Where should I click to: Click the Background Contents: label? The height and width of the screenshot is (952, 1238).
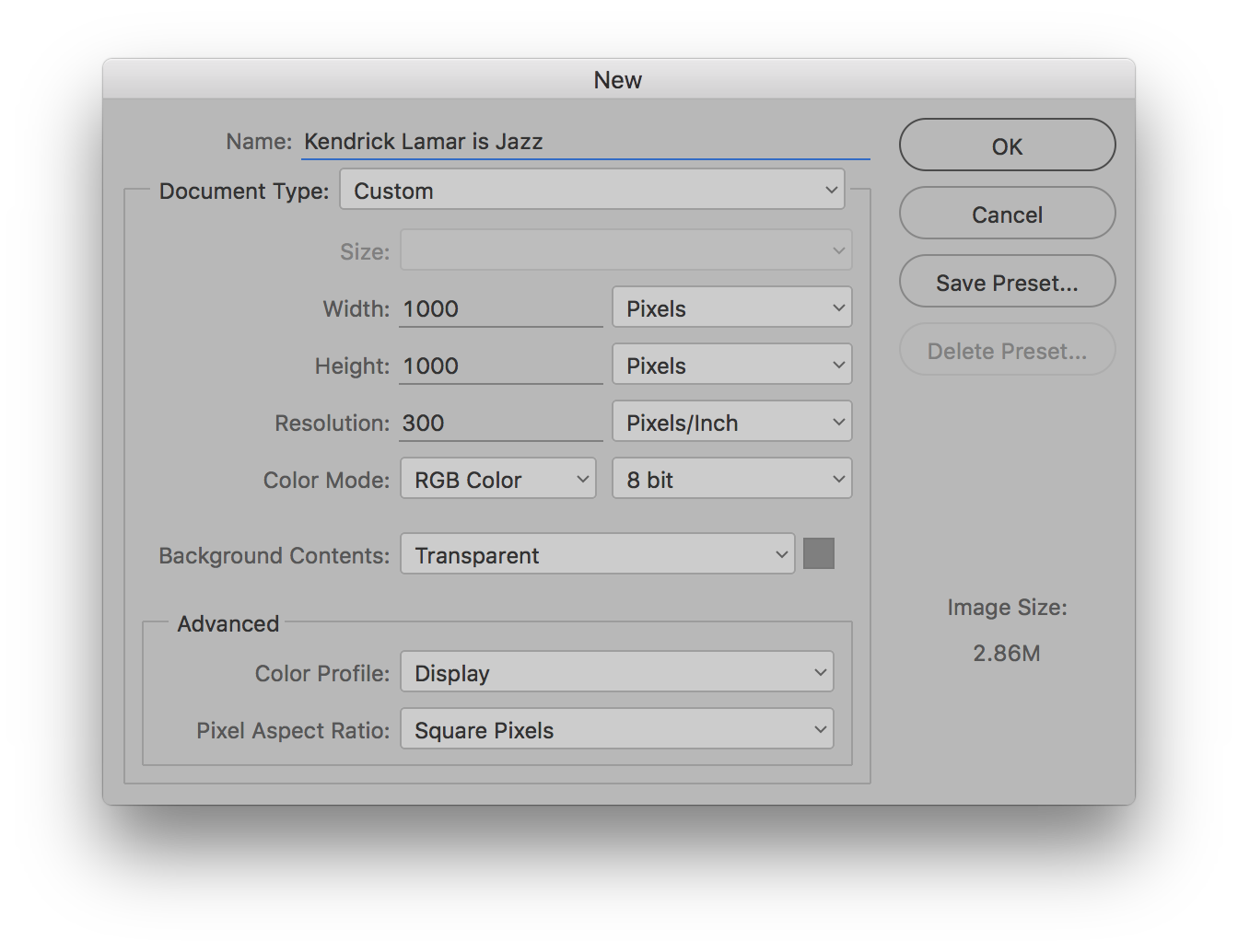(x=274, y=555)
